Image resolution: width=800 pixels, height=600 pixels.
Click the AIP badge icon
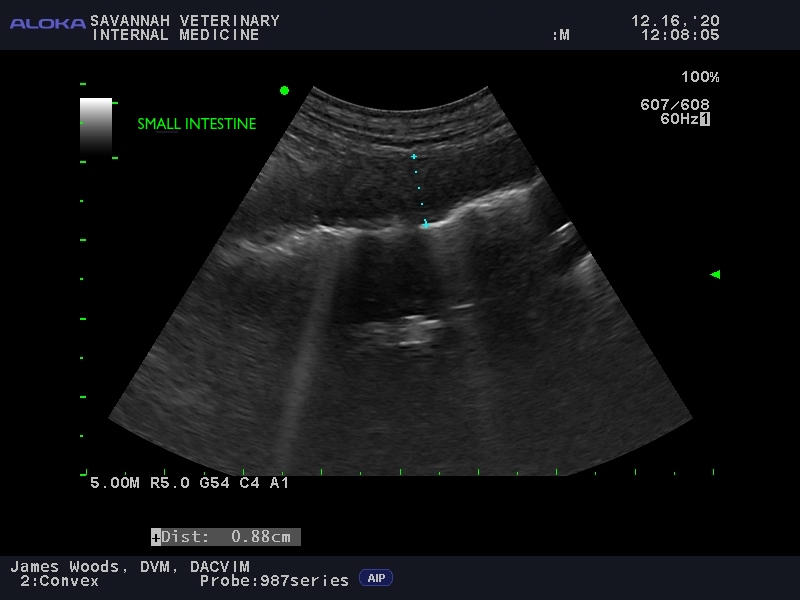pos(376,578)
